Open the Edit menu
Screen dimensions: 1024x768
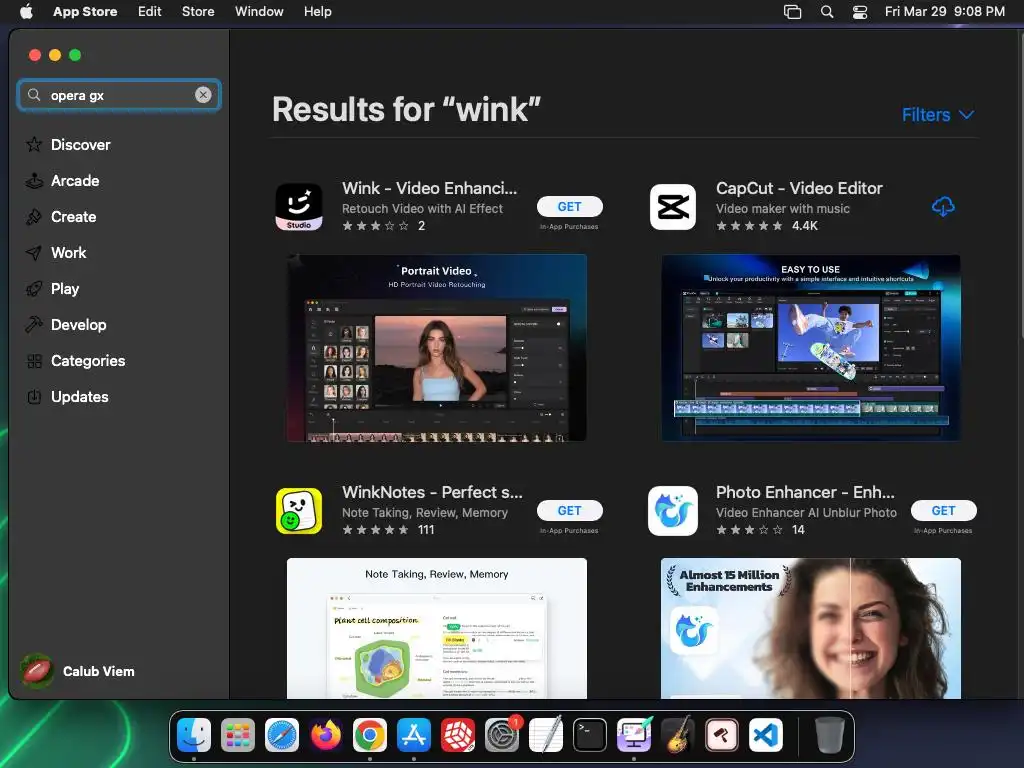[150, 11]
